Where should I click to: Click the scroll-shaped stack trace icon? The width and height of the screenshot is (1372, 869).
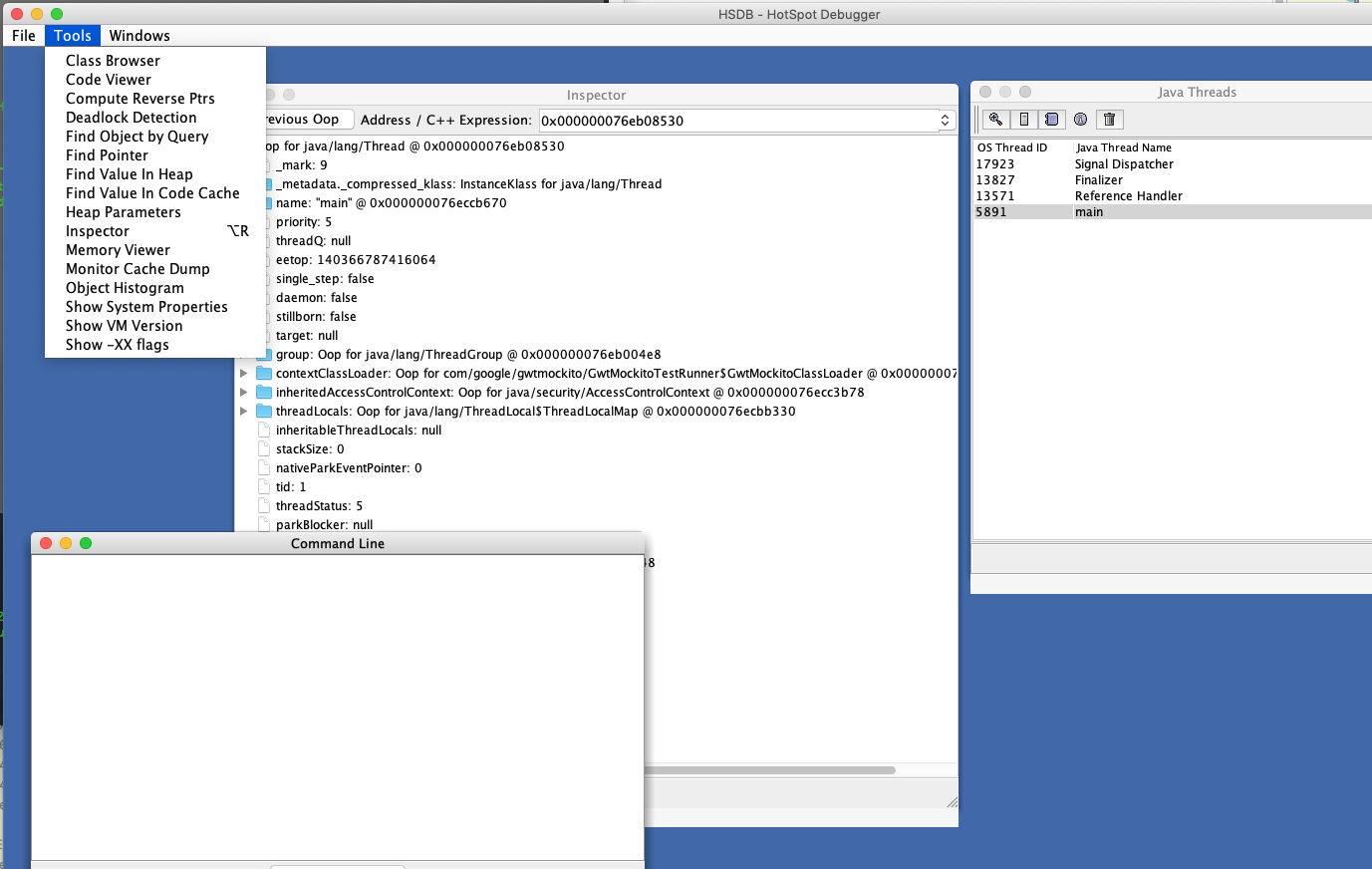(x=1051, y=120)
